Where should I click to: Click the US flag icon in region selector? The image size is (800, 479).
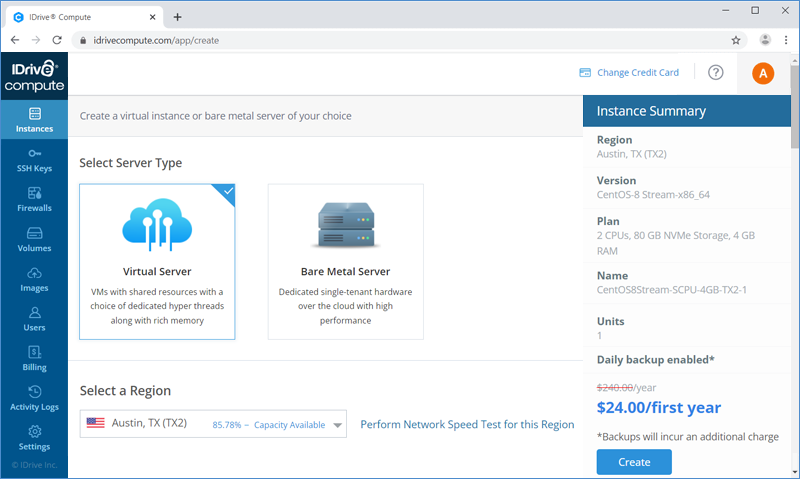pyautogui.click(x=95, y=423)
